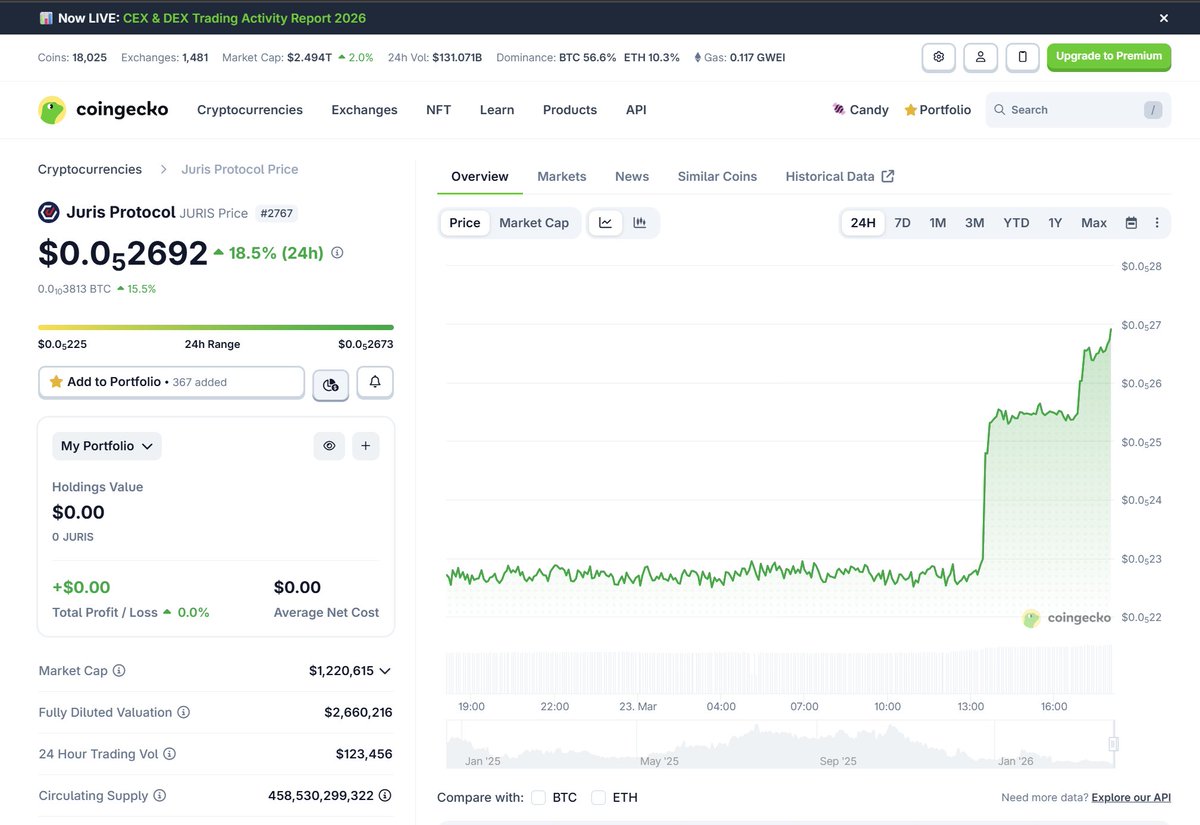
Task: Open the Exchanges menu
Action: pos(364,110)
